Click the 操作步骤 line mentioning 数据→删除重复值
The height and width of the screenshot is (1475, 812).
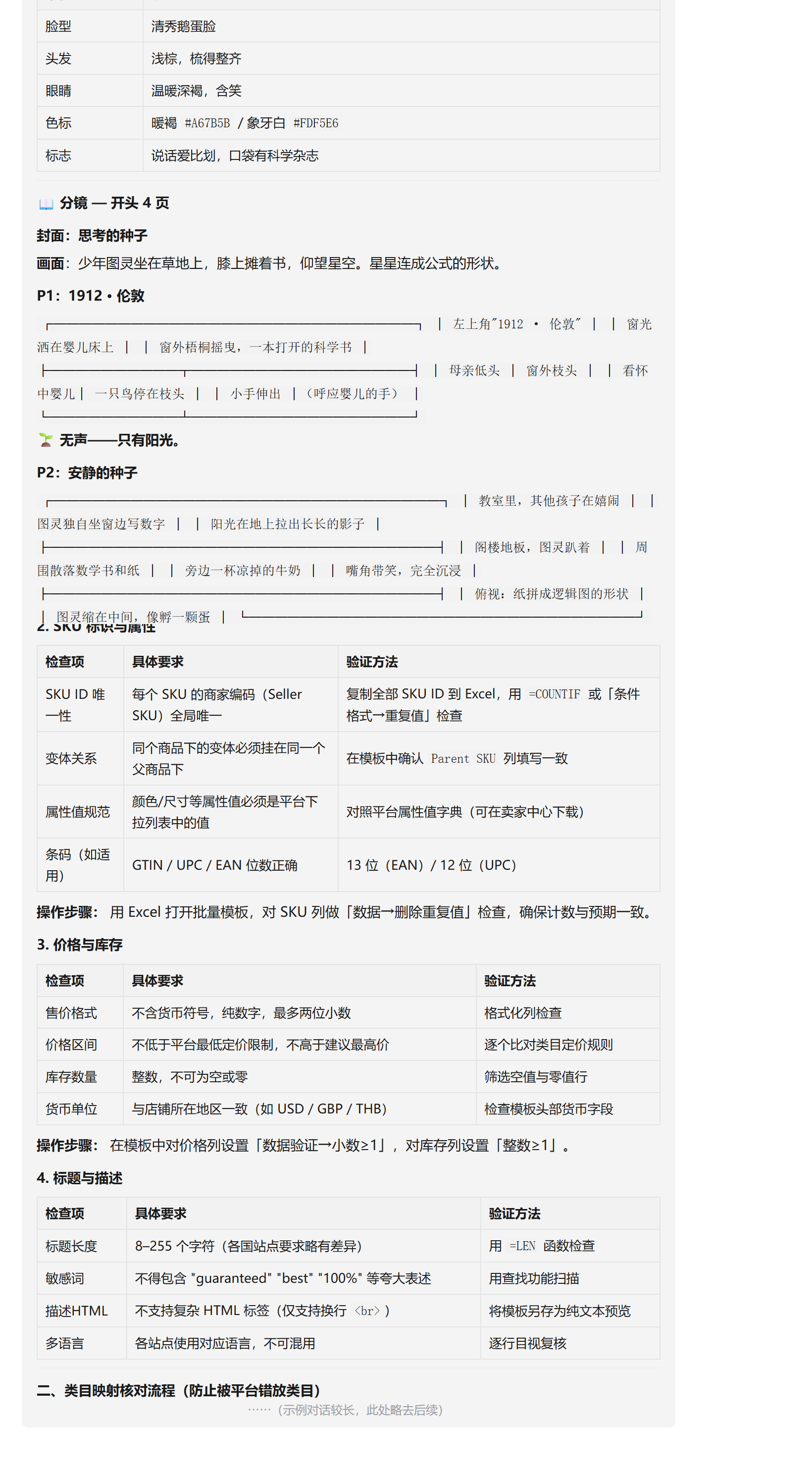point(346,912)
